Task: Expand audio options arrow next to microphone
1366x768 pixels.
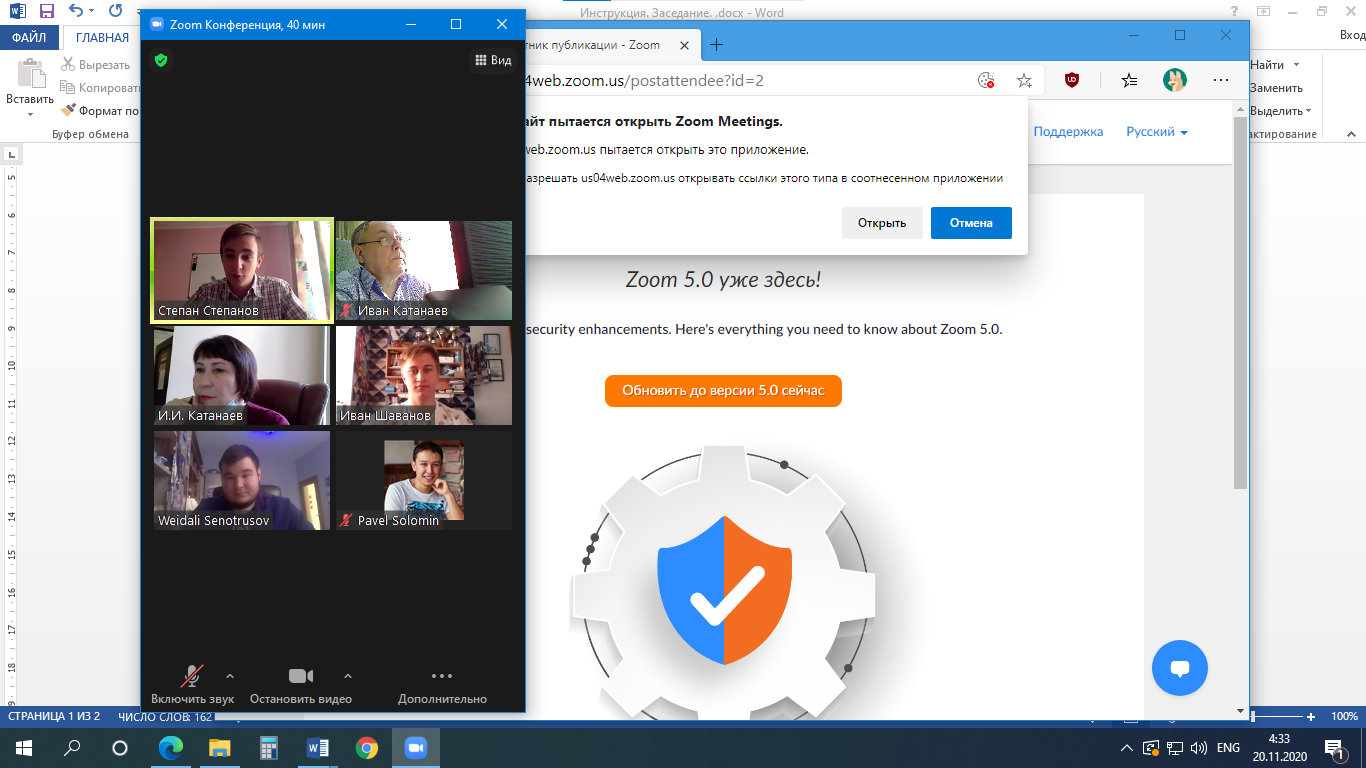Action: (x=230, y=675)
